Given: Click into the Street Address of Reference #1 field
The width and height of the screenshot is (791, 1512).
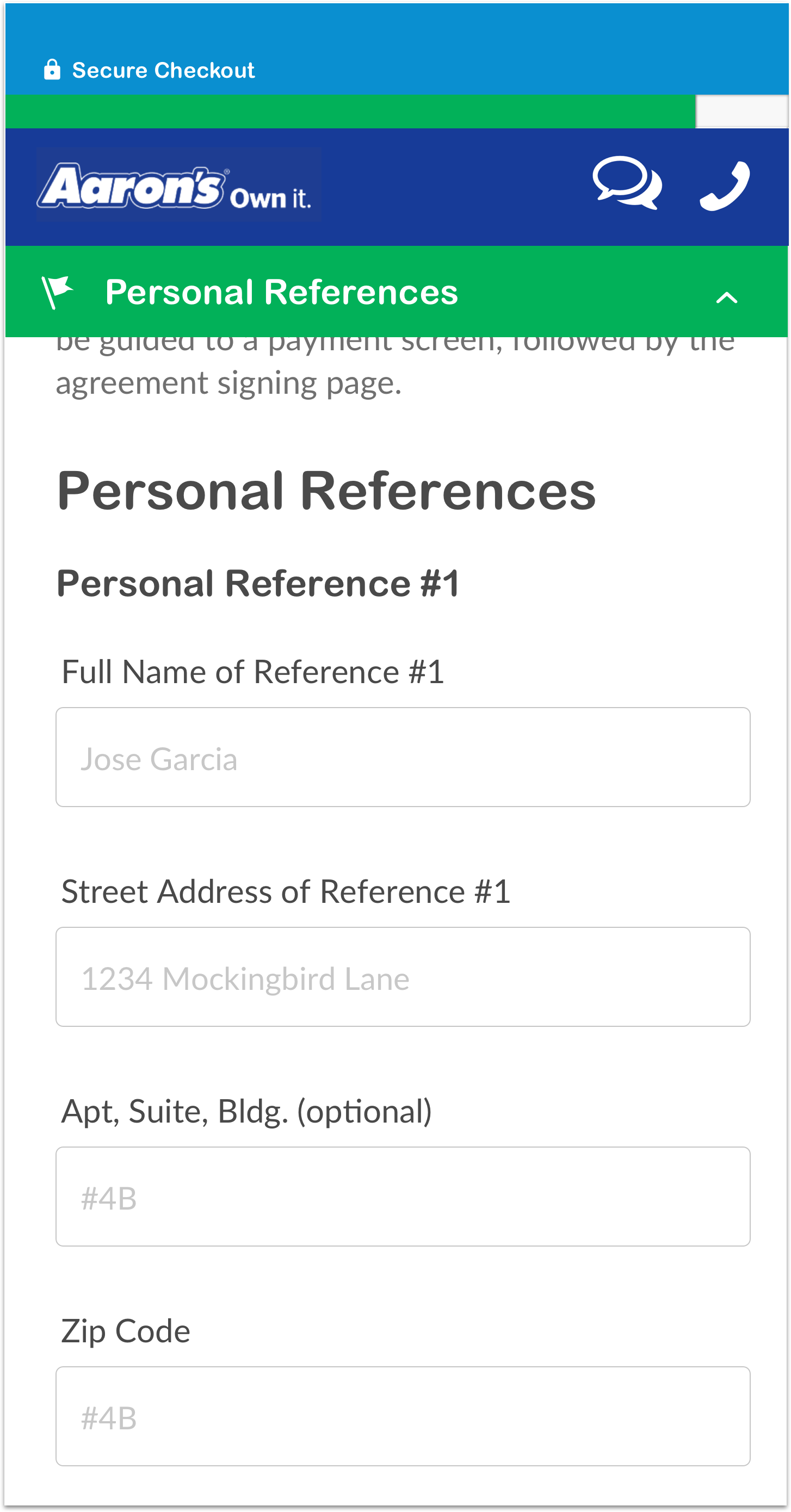Looking at the screenshot, I should tap(403, 977).
